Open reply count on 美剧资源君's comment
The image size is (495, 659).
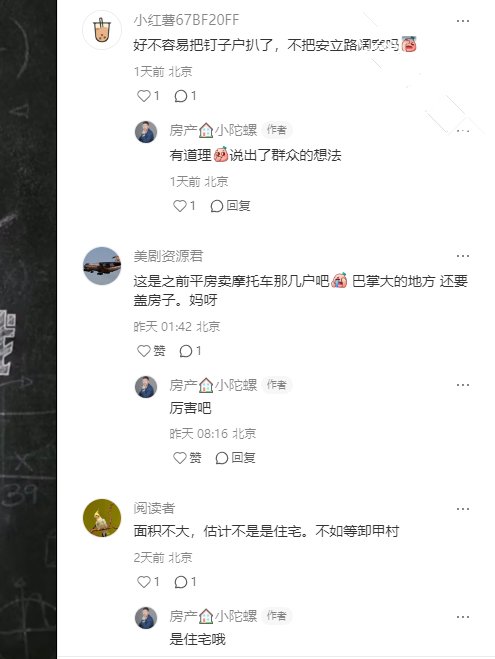190,351
